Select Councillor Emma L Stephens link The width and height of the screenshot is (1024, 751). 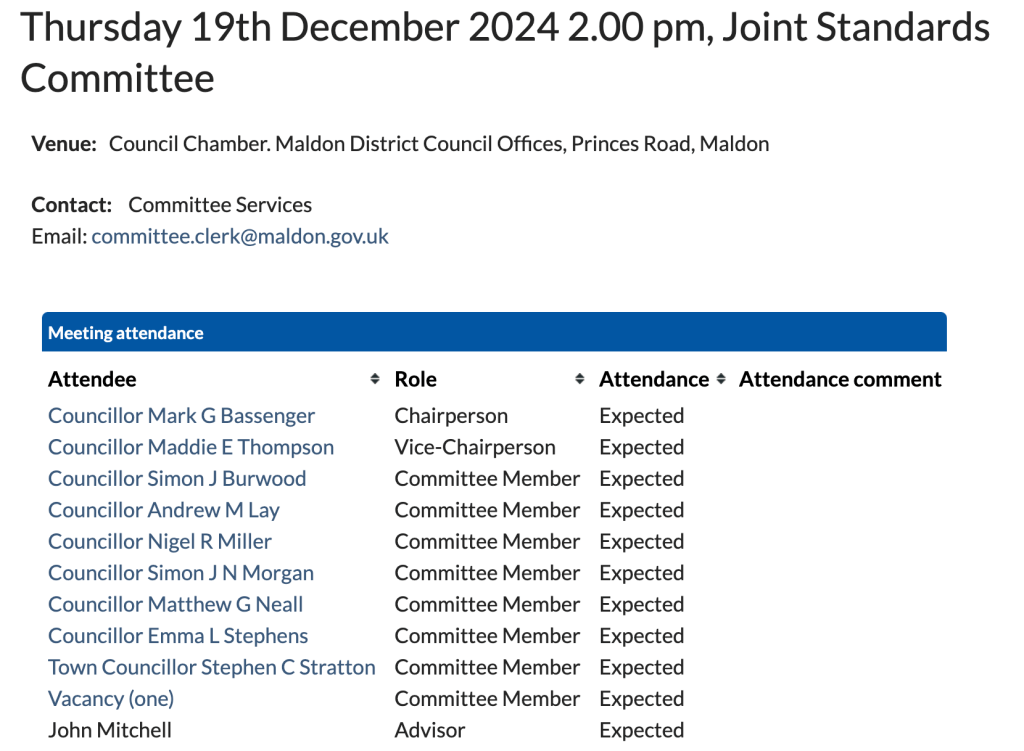coord(178,636)
